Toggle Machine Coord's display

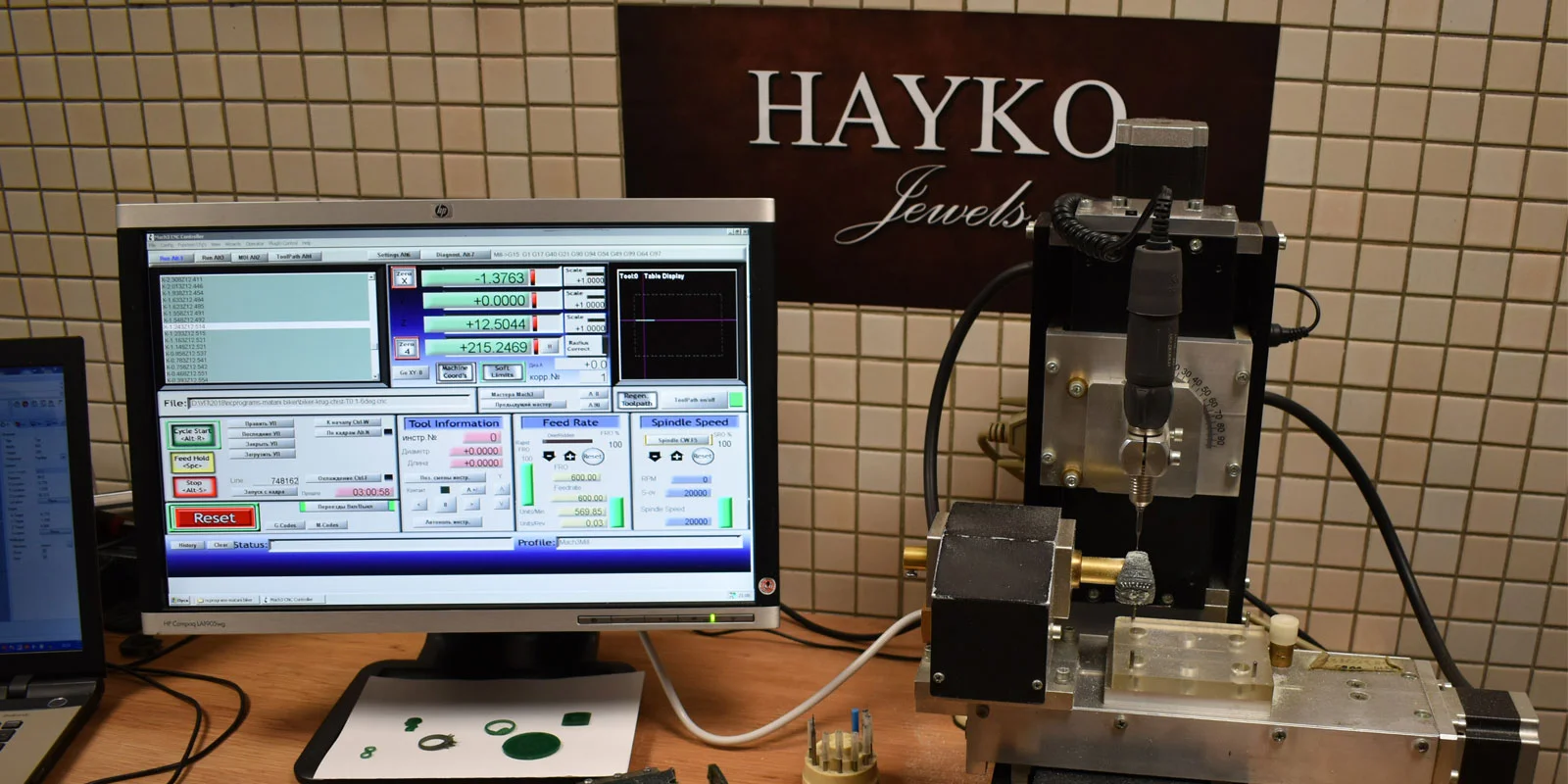click(455, 372)
